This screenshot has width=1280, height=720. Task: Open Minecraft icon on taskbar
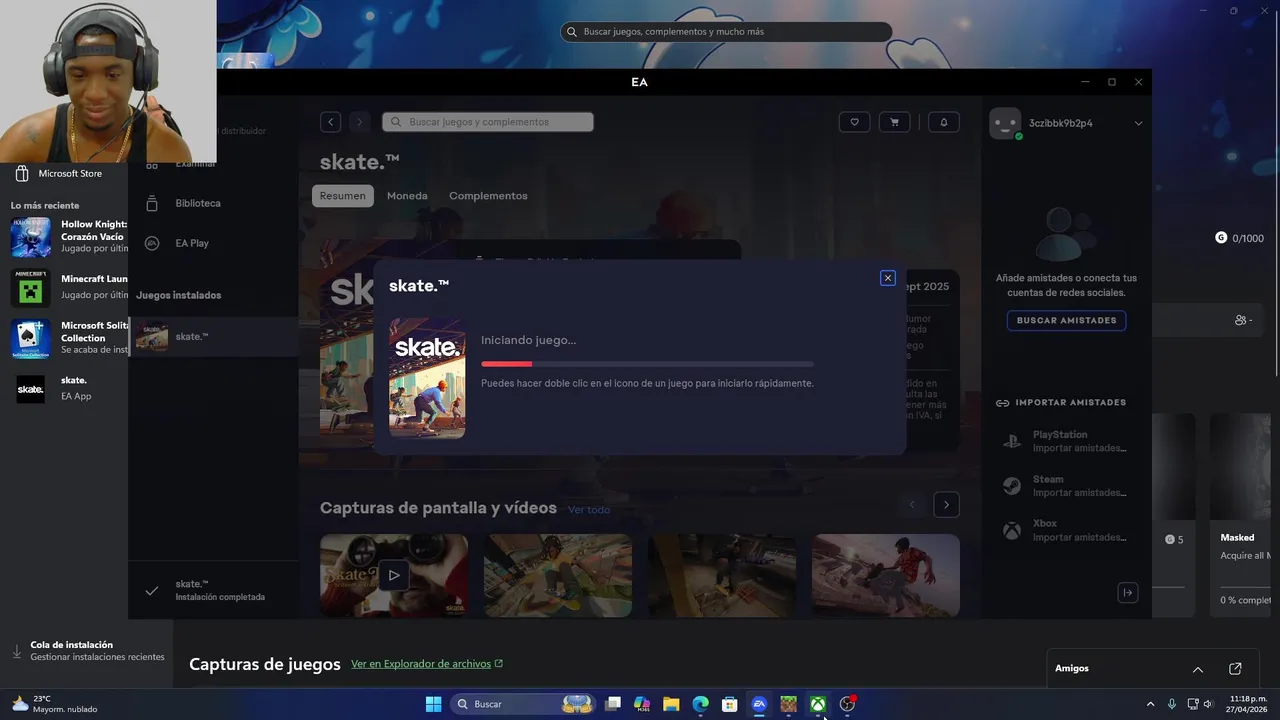(789, 704)
